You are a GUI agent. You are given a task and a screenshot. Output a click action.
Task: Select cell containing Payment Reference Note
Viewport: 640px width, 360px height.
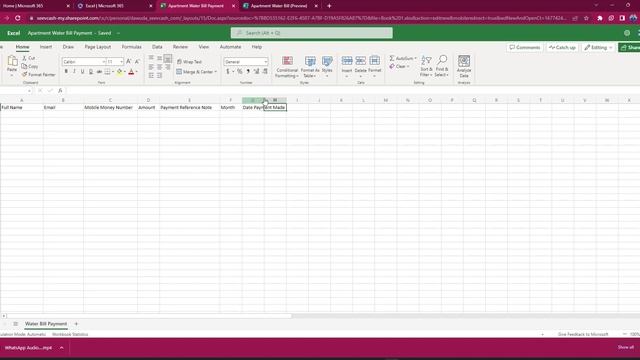click(189, 107)
